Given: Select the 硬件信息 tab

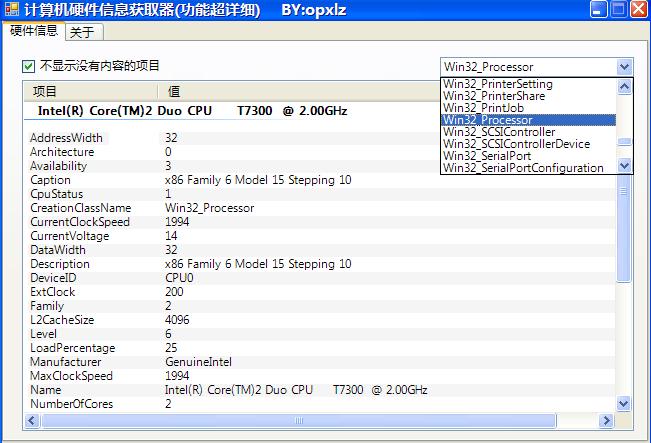Looking at the screenshot, I should (x=34, y=31).
